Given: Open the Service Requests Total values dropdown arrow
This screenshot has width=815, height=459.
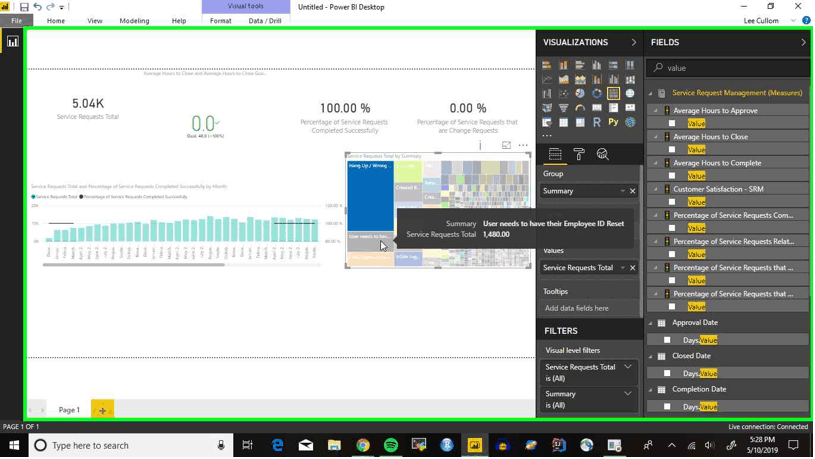Looking at the screenshot, I should [x=622, y=268].
